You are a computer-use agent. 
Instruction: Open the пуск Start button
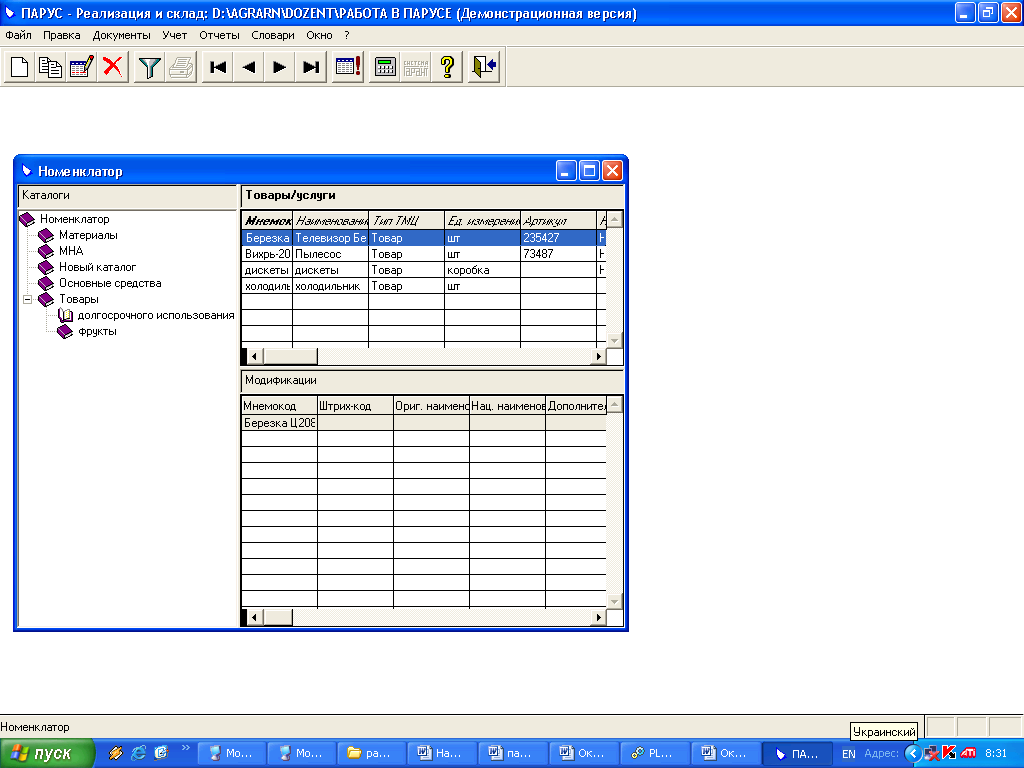(x=47, y=754)
